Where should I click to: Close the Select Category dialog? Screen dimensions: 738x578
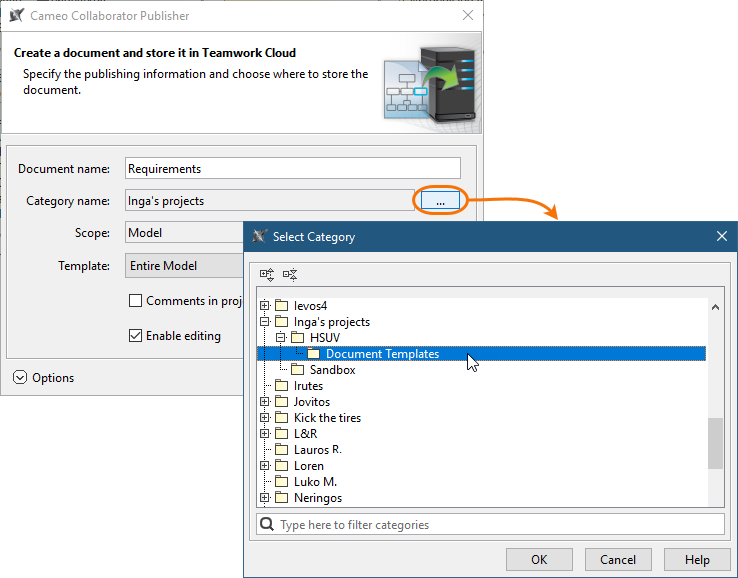click(722, 236)
